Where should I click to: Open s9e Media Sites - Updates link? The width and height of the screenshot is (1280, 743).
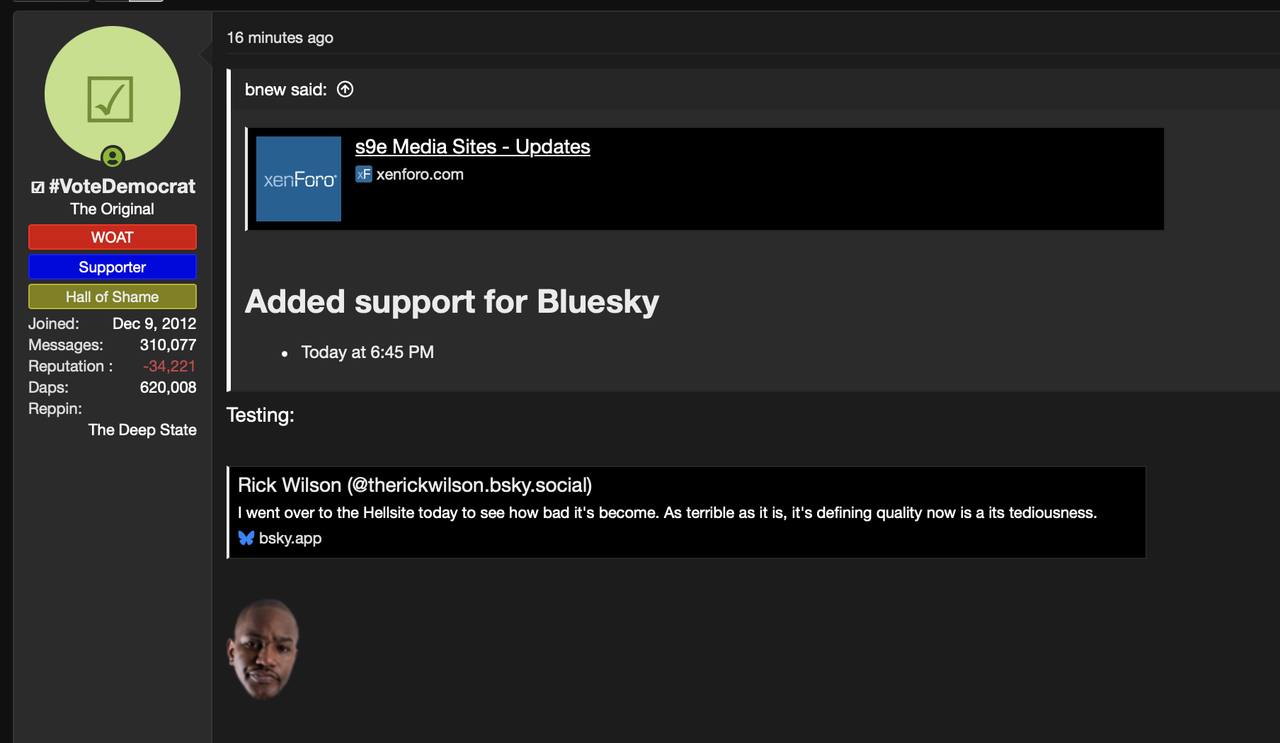[473, 146]
